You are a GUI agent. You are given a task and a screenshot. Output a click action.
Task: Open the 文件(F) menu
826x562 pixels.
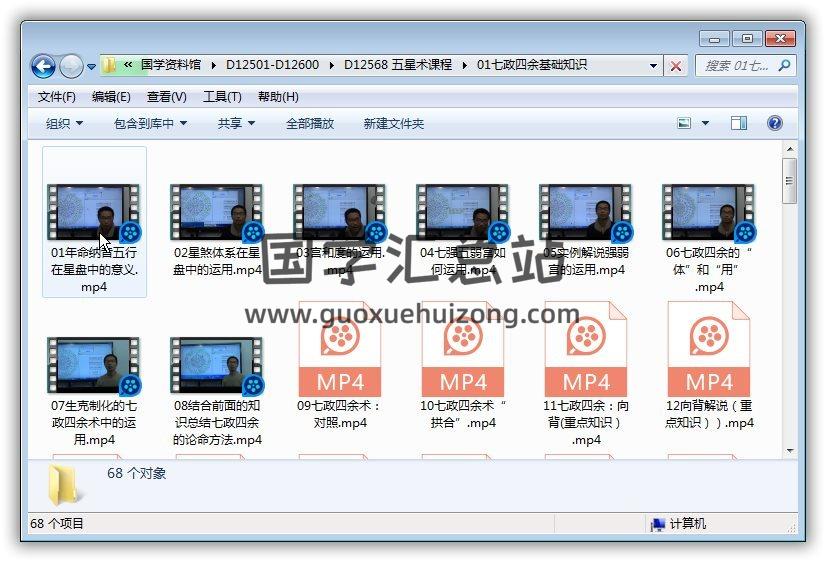[x=56, y=97]
